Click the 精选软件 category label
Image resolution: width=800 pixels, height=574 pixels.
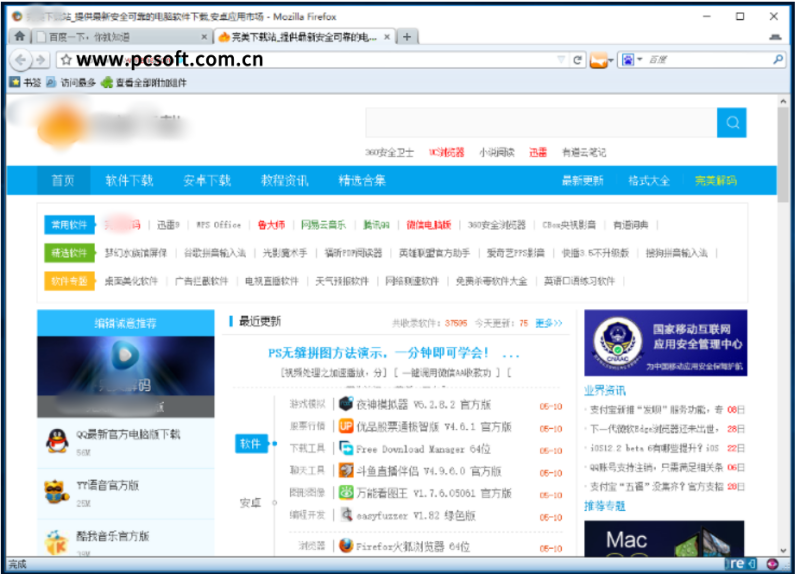69,253
